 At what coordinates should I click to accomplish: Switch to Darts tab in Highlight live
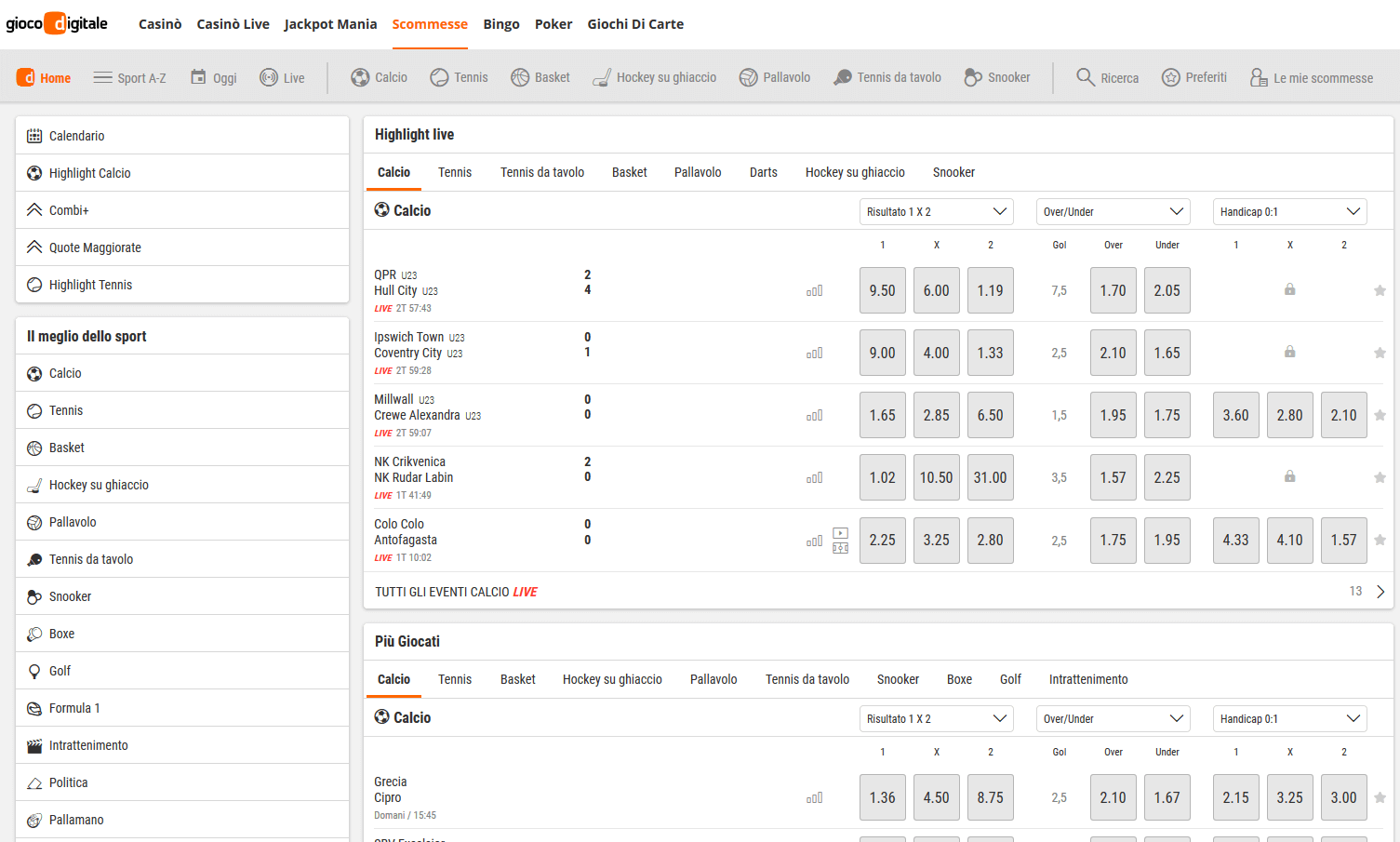click(764, 172)
